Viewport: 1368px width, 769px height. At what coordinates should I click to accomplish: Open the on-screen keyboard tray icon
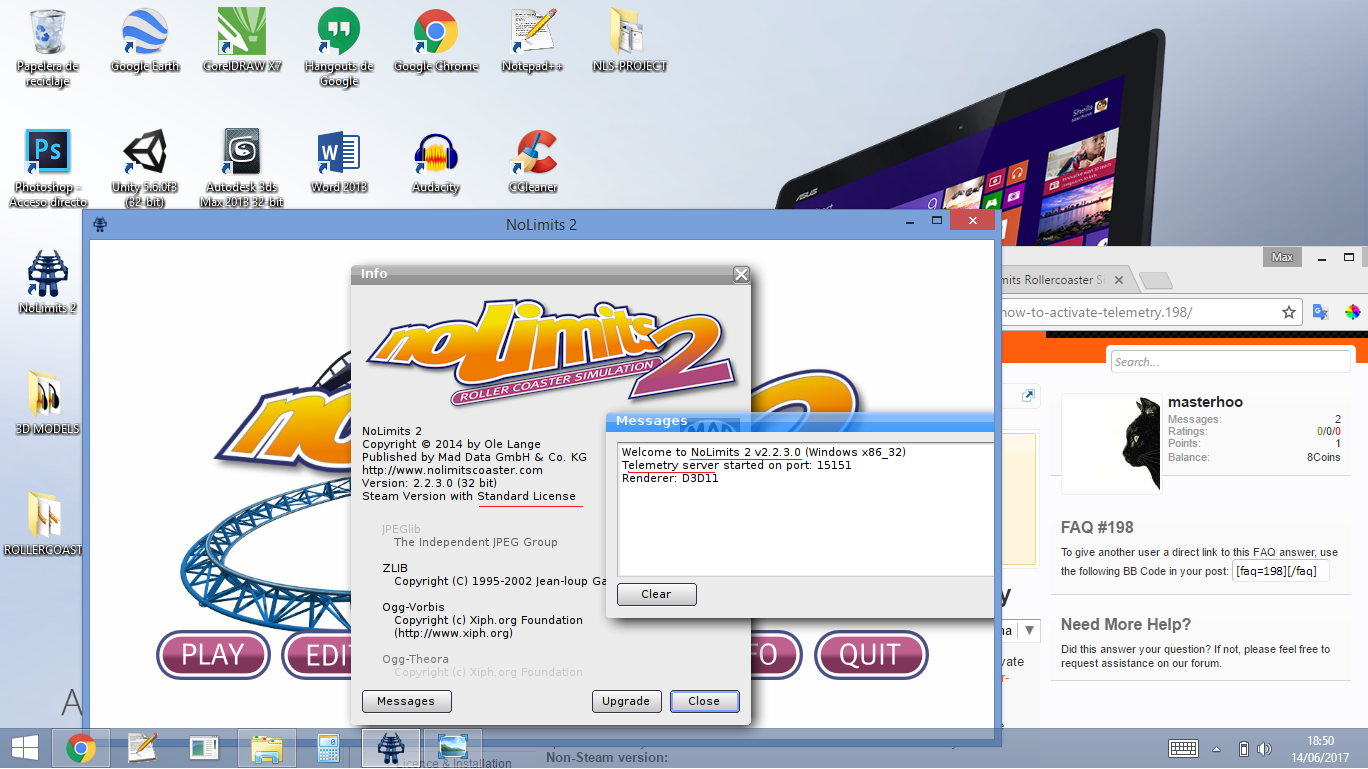point(1184,749)
